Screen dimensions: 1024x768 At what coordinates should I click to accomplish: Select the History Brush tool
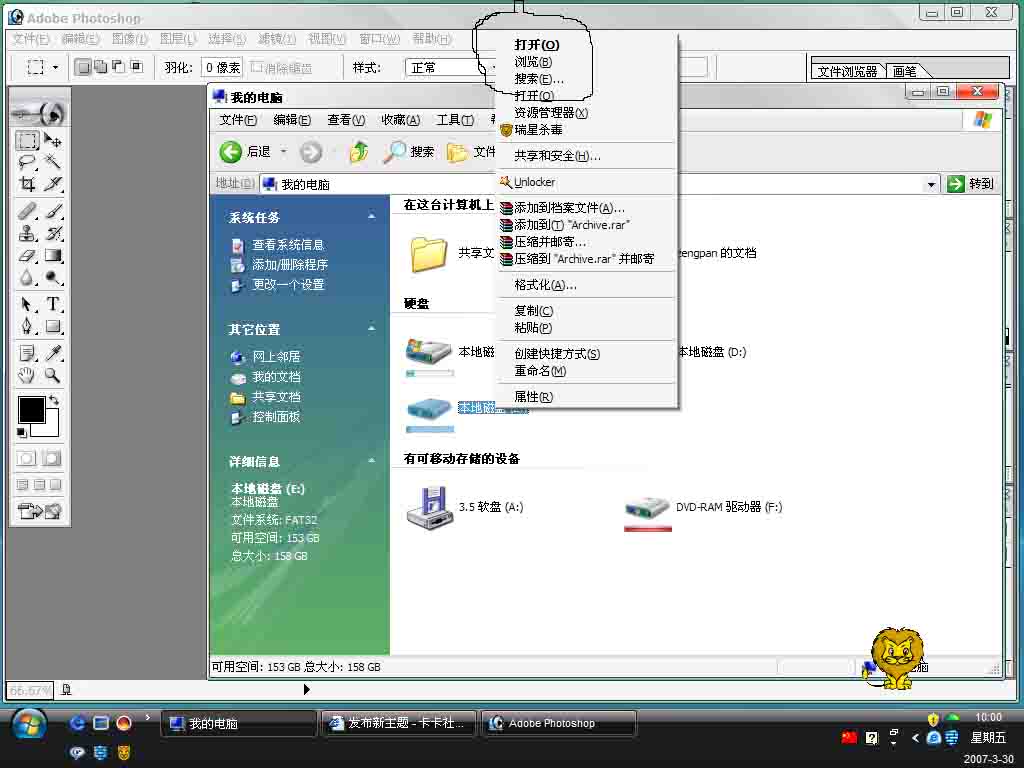point(53,233)
